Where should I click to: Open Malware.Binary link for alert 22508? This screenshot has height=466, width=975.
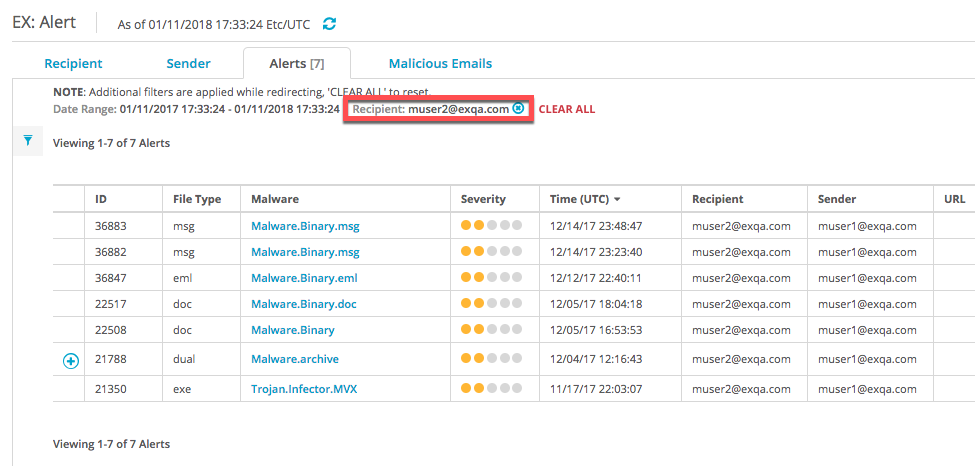[x=293, y=330]
